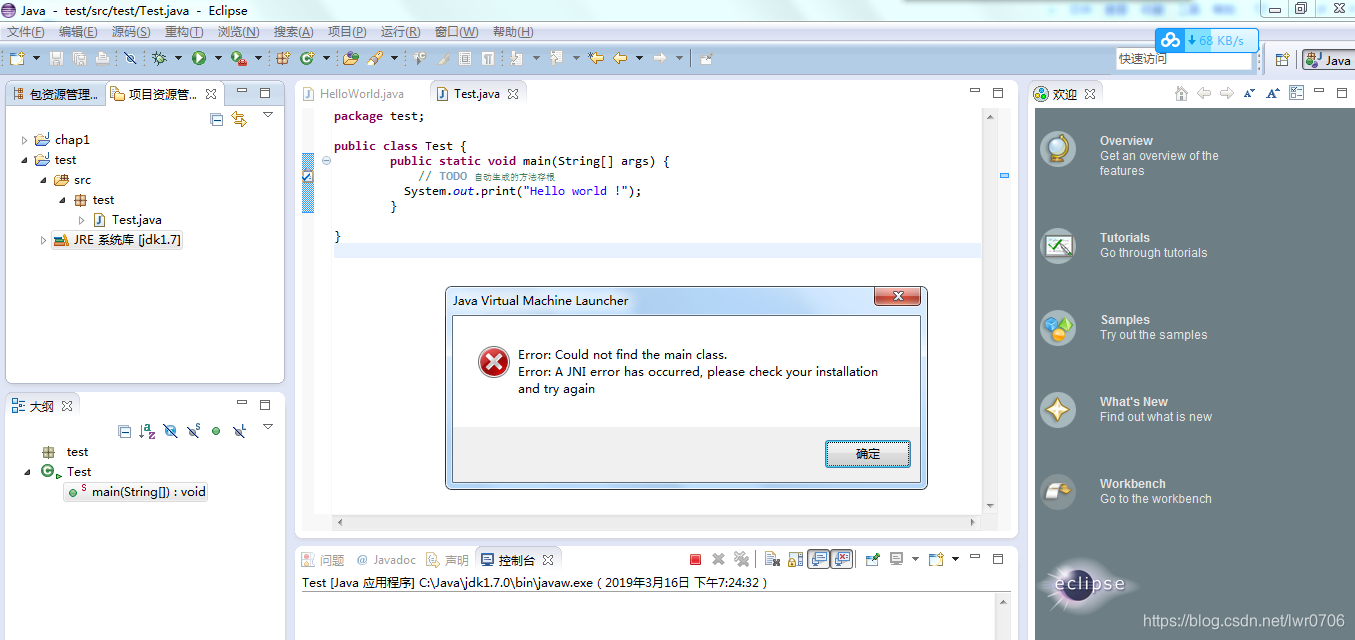Open the Run button dropdown arrow
This screenshot has height=640, width=1355.
point(216,59)
